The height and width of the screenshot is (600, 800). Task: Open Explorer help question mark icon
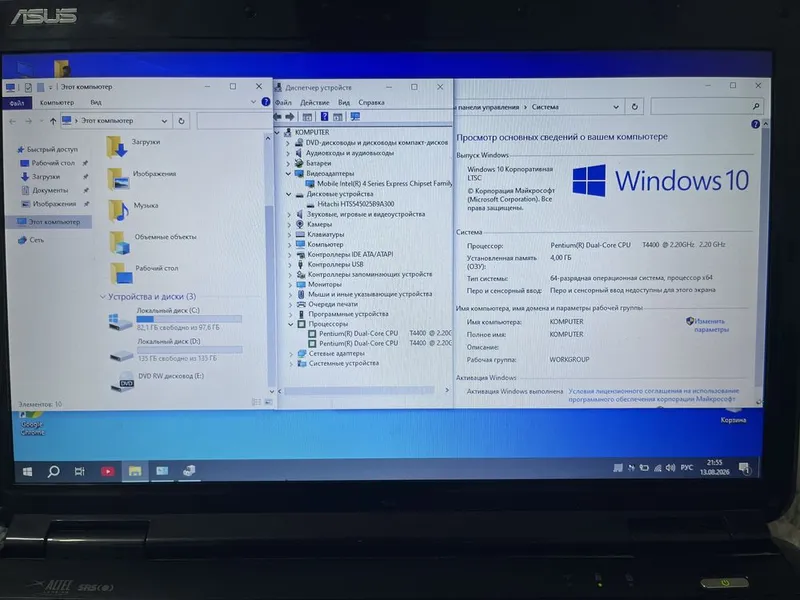[x=266, y=102]
